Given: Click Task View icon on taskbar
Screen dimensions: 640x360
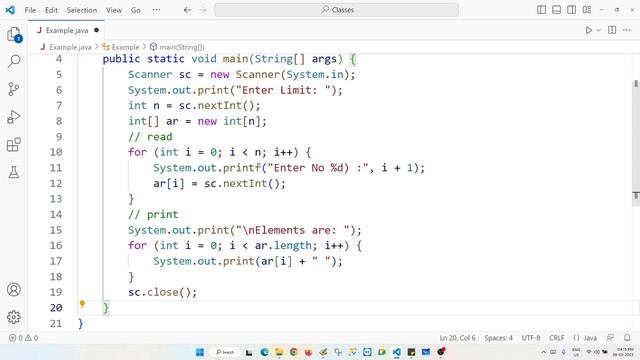Looking at the screenshot, I should click(x=249, y=352).
